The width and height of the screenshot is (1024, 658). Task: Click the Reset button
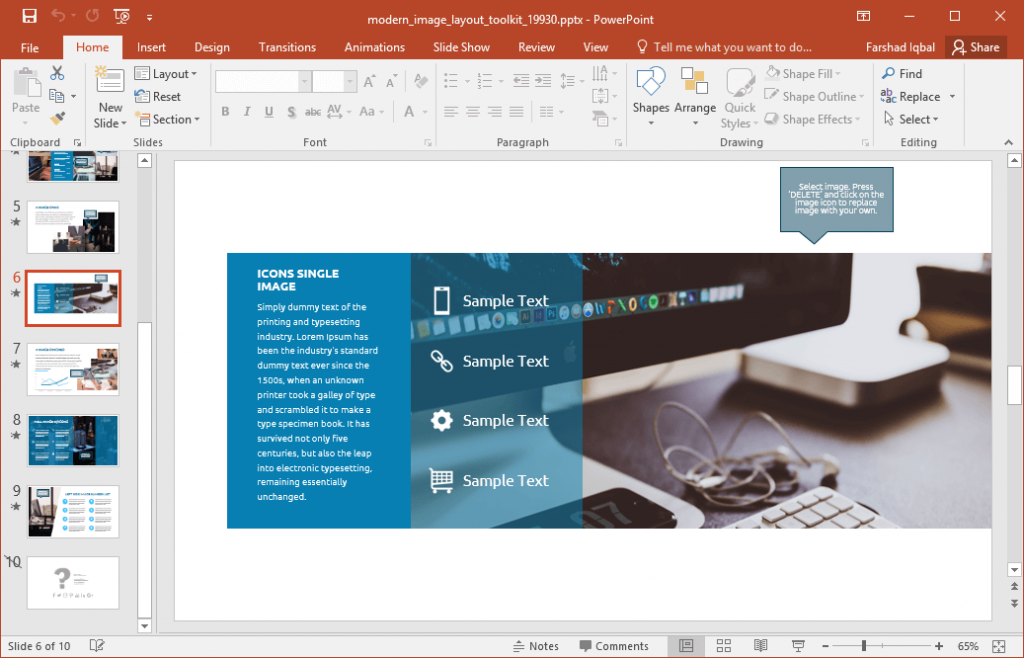pos(157,96)
